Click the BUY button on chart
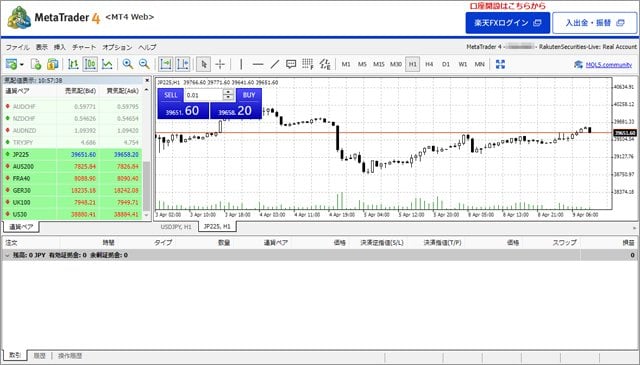Screen dimensions: 640x365 pos(249,95)
